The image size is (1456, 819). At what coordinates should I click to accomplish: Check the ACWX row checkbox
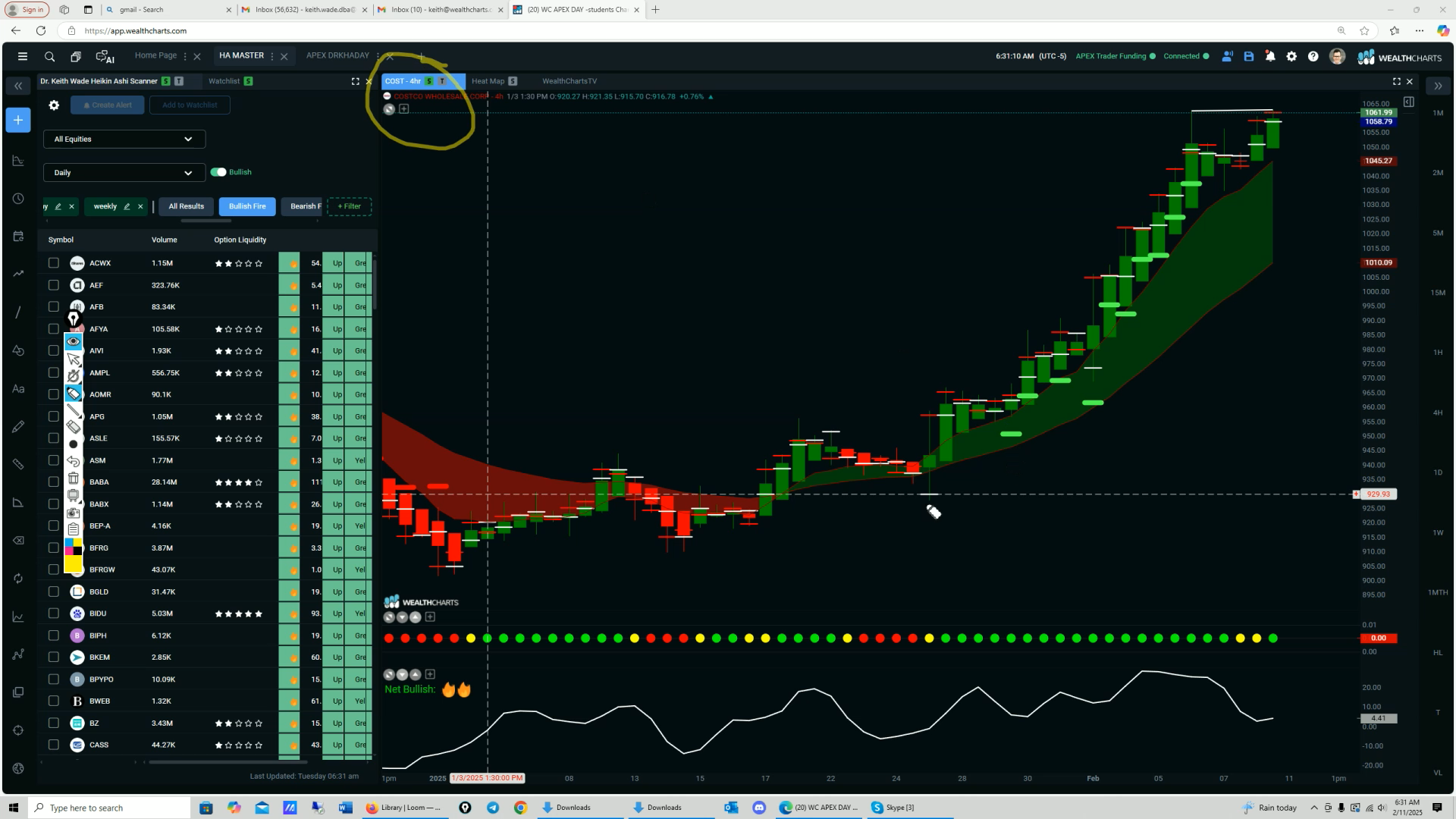(53, 263)
